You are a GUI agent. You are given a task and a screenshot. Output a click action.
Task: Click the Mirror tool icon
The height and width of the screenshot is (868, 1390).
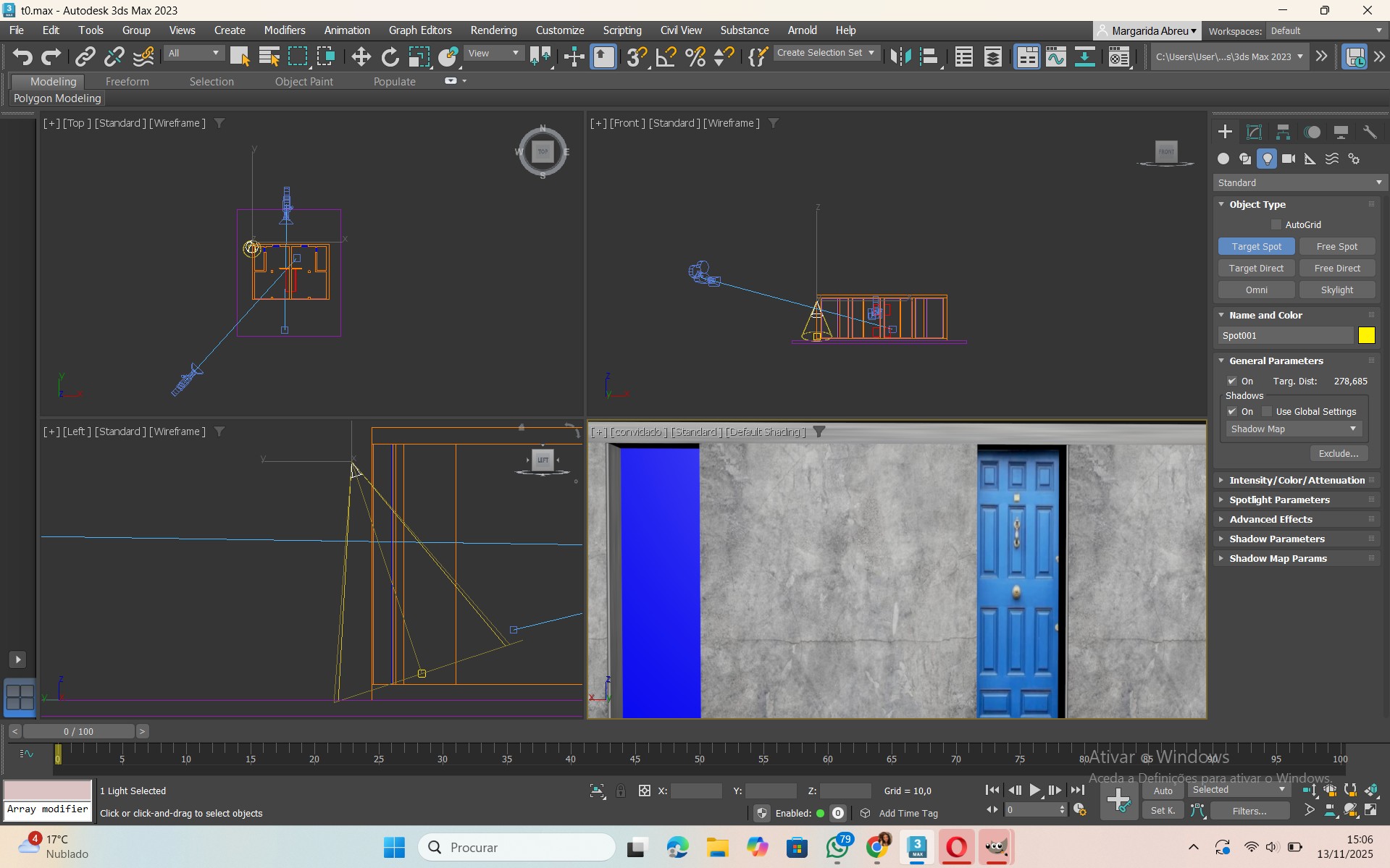pyautogui.click(x=900, y=56)
